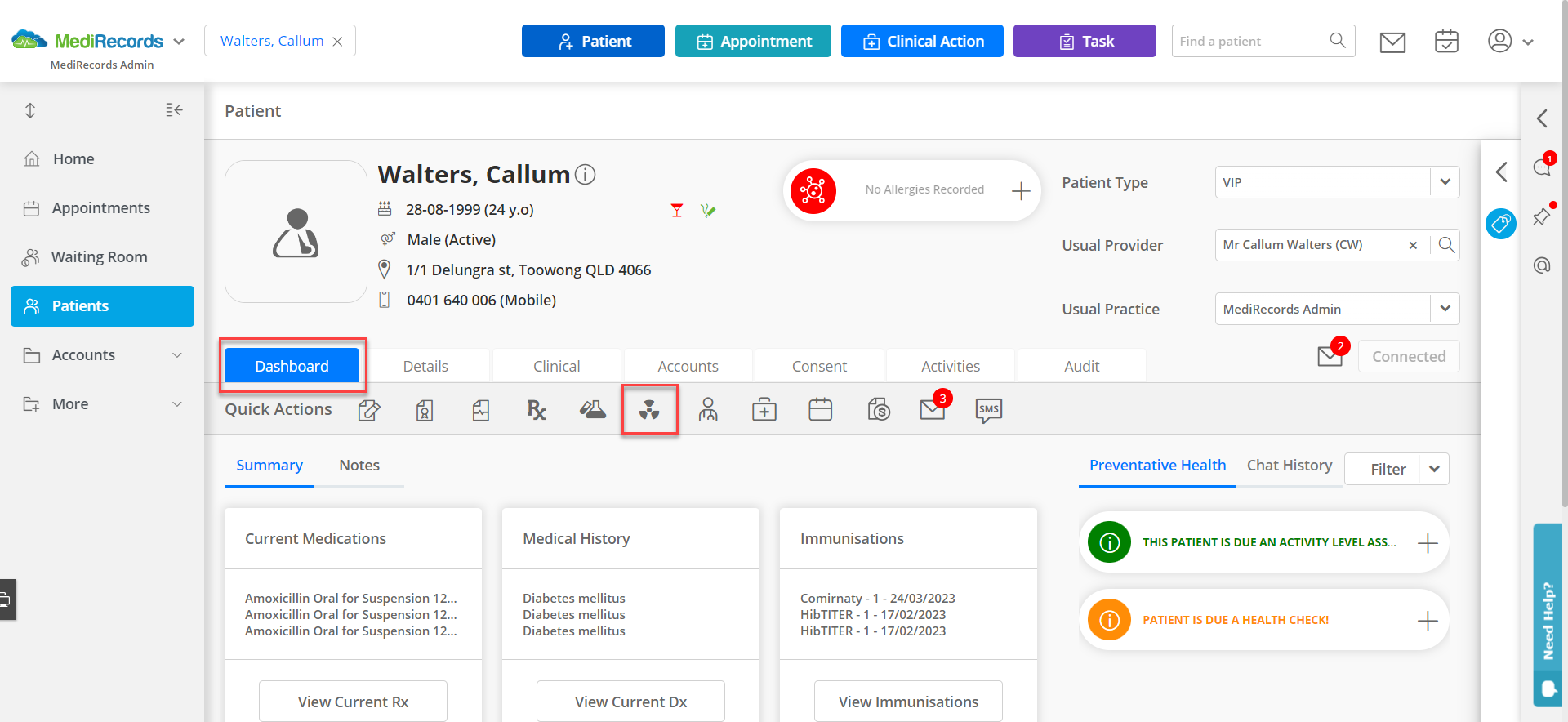Viewport: 1568px width, 722px height.
Task: Click the referral person quick action icon
Action: click(x=708, y=409)
